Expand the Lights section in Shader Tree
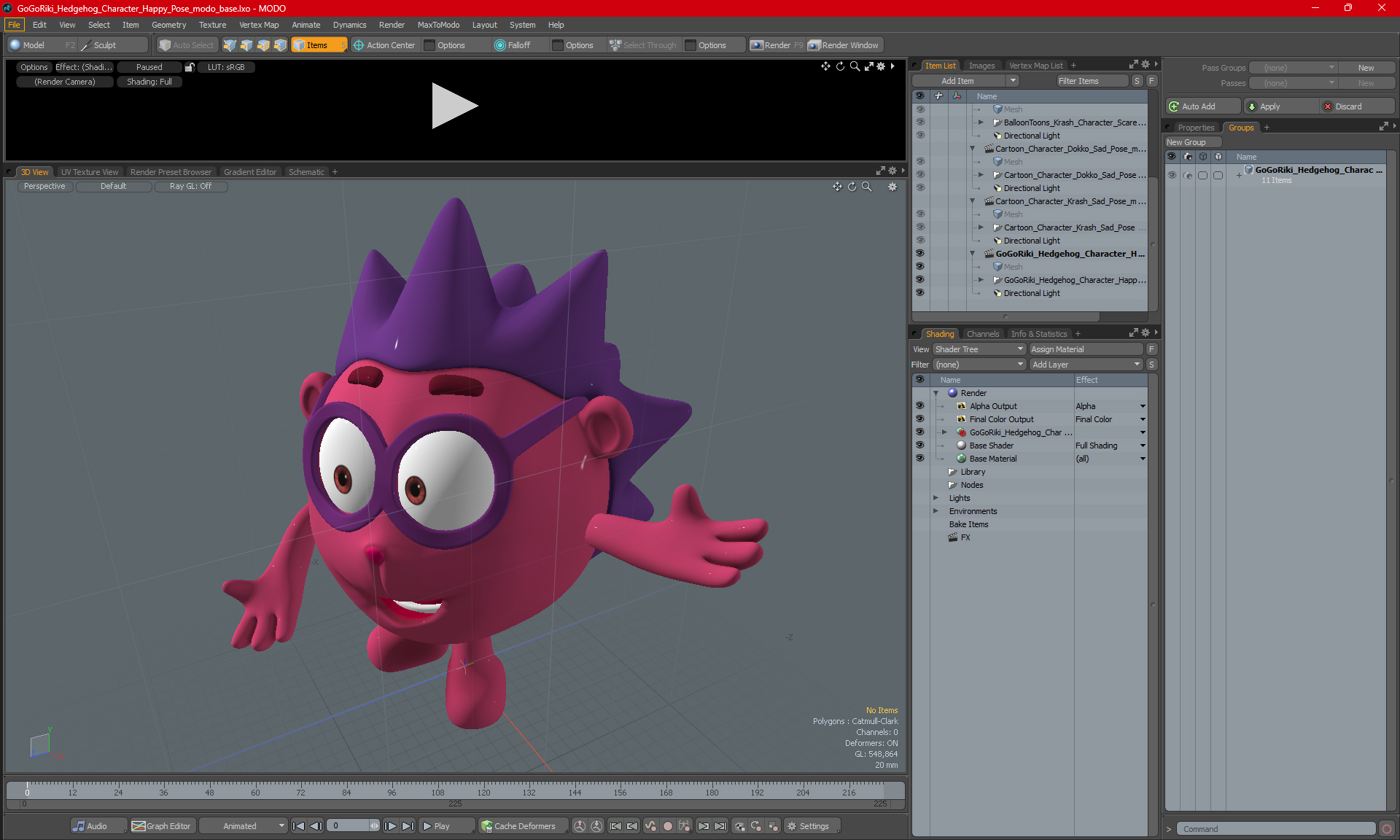The width and height of the screenshot is (1400, 840). 936,498
